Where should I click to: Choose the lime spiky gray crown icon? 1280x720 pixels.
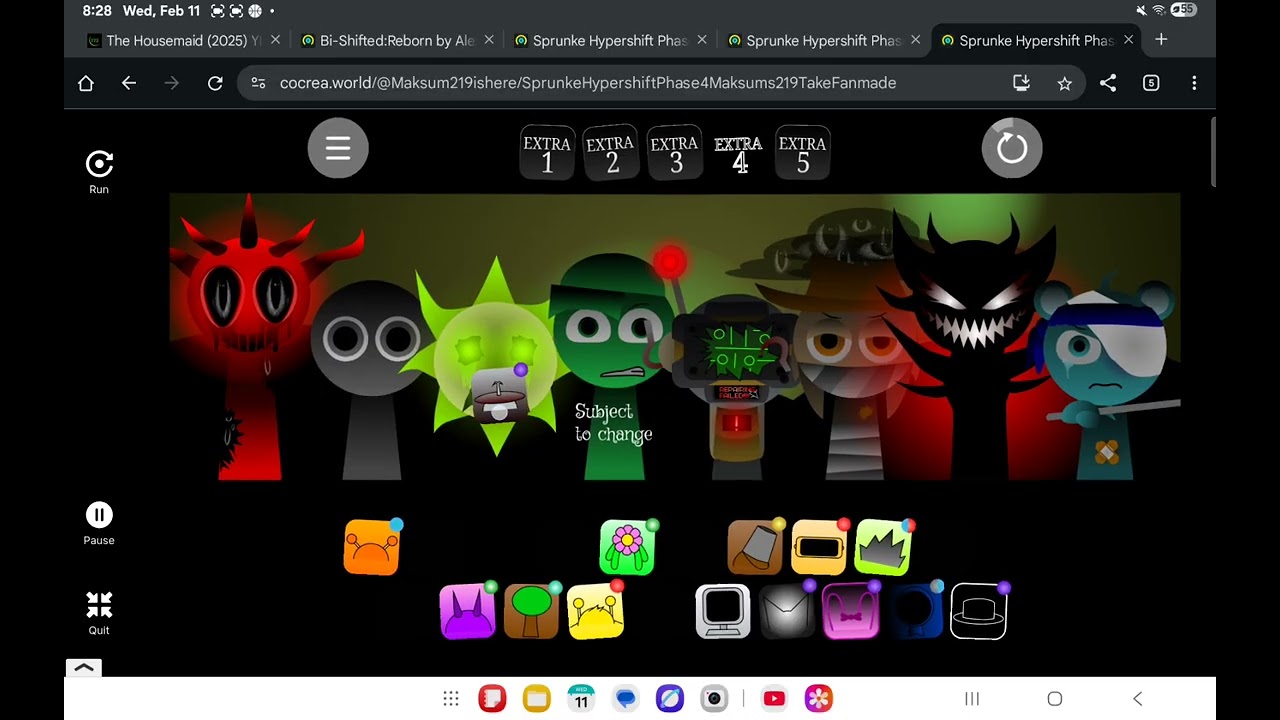[x=883, y=548]
